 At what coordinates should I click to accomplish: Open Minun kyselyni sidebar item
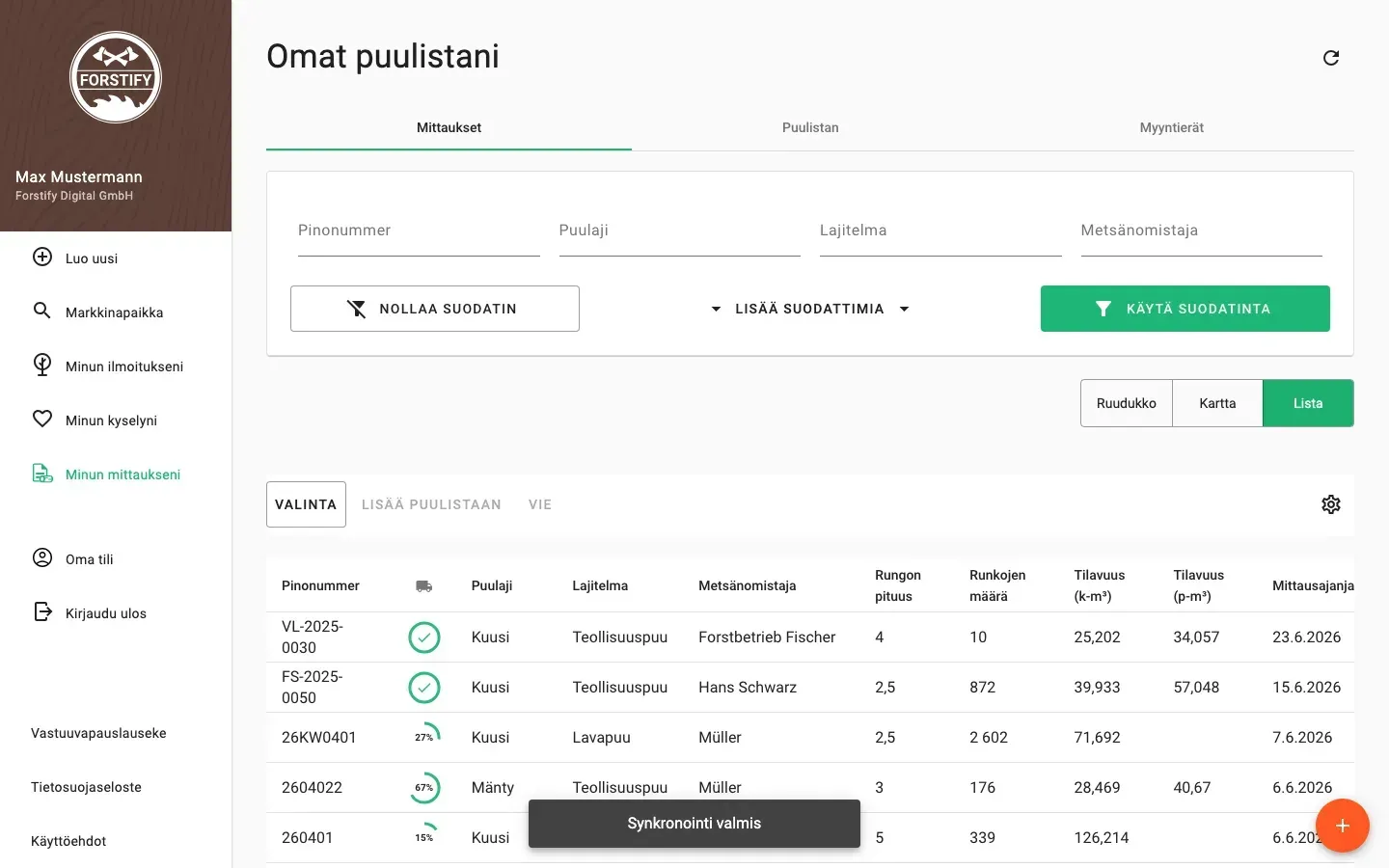click(116, 420)
